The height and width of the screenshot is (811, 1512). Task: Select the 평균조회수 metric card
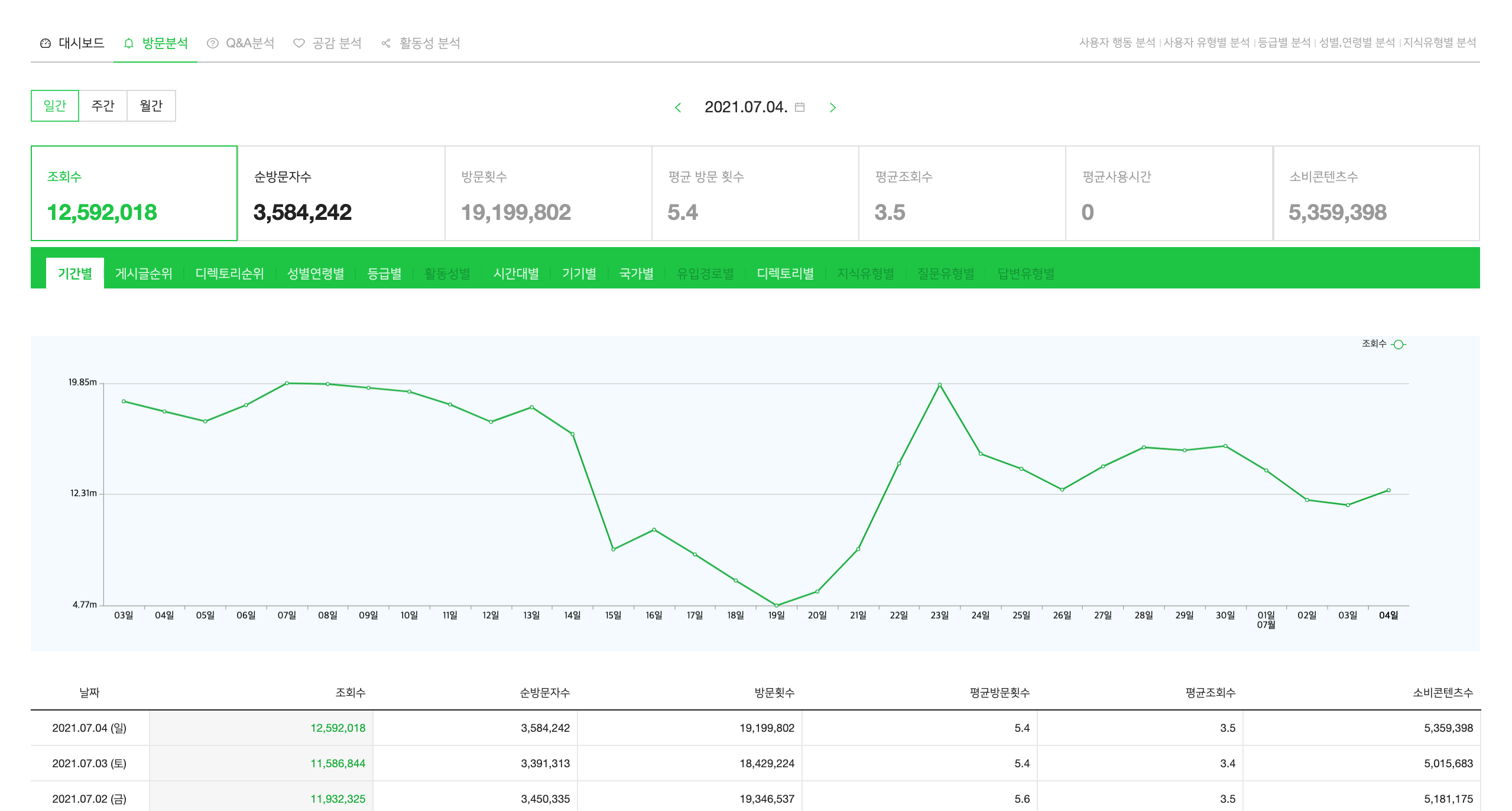tap(962, 193)
